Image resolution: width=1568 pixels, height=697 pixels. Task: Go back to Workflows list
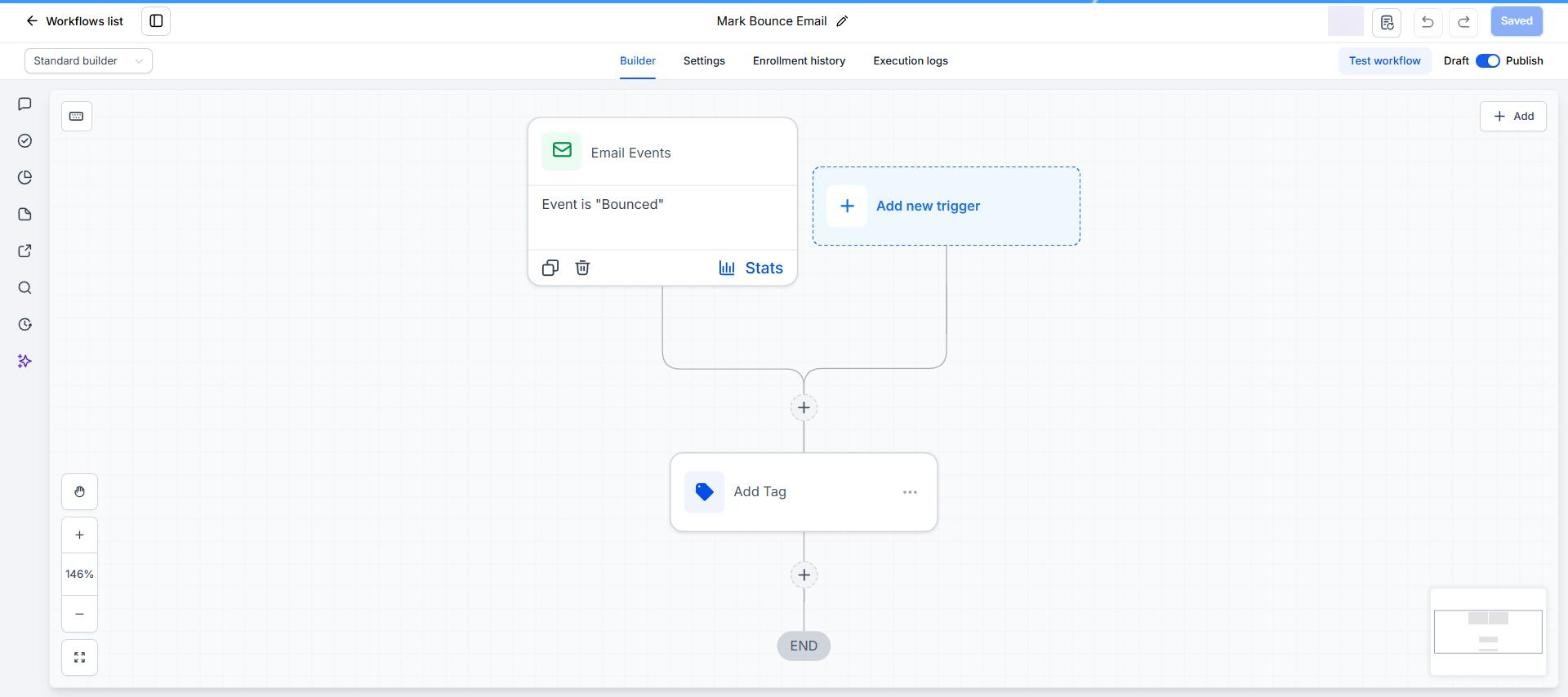click(75, 21)
